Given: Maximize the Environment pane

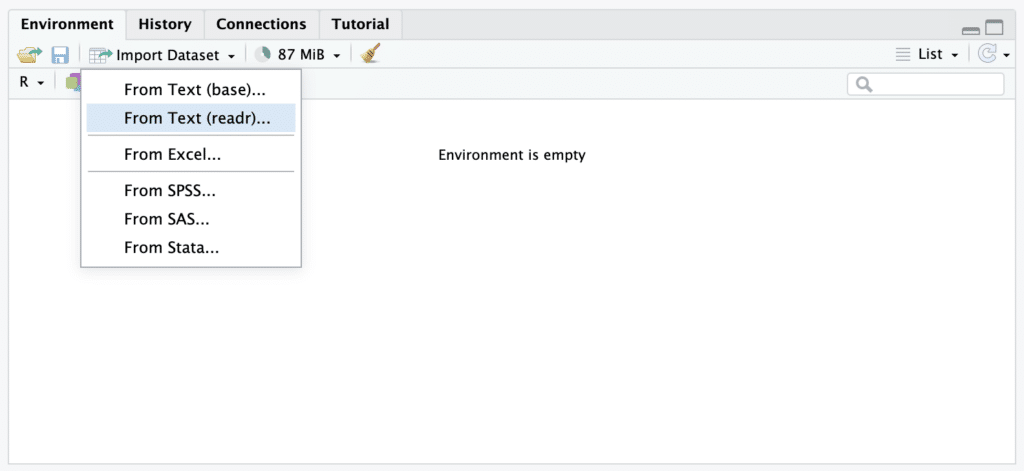Looking at the screenshot, I should [x=994, y=28].
